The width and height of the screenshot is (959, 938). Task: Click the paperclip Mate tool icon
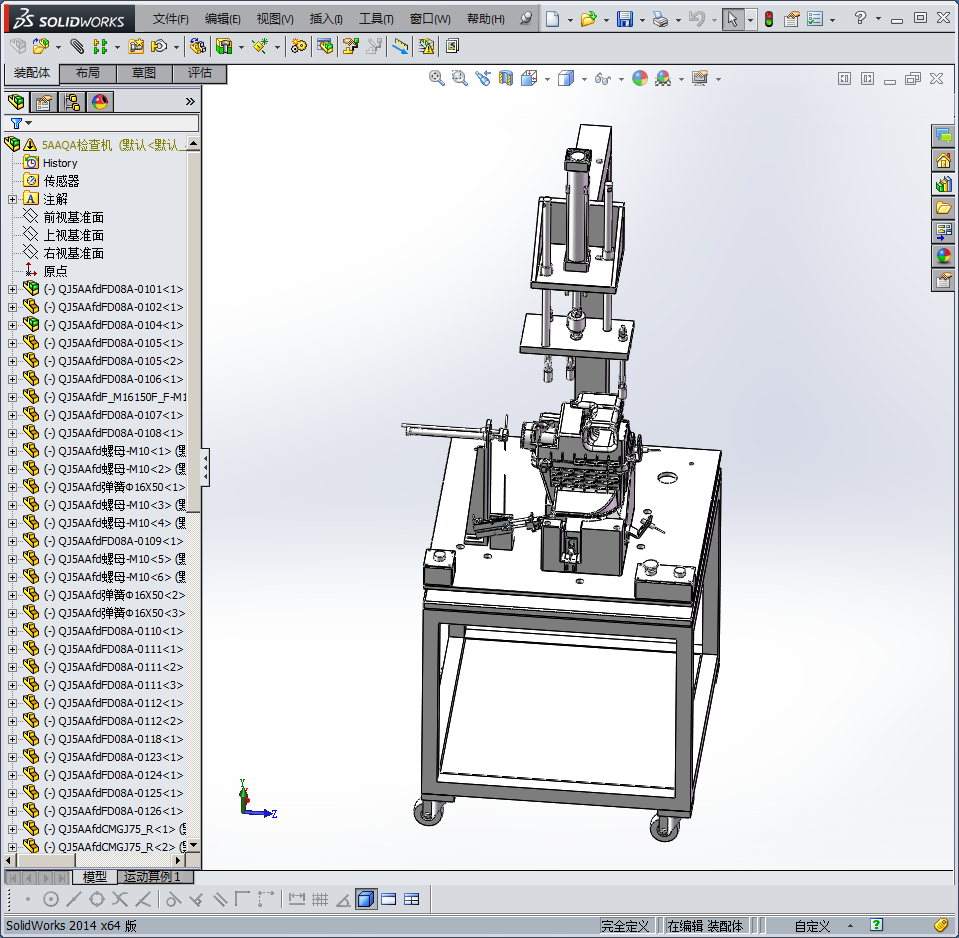tap(76, 46)
